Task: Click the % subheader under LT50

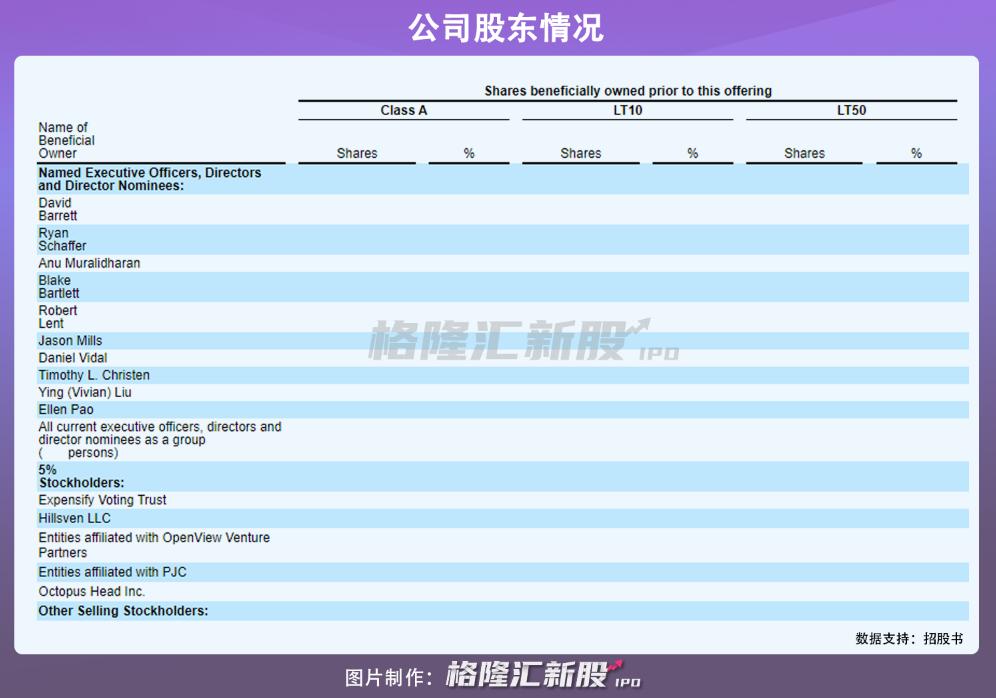Action: click(916, 153)
